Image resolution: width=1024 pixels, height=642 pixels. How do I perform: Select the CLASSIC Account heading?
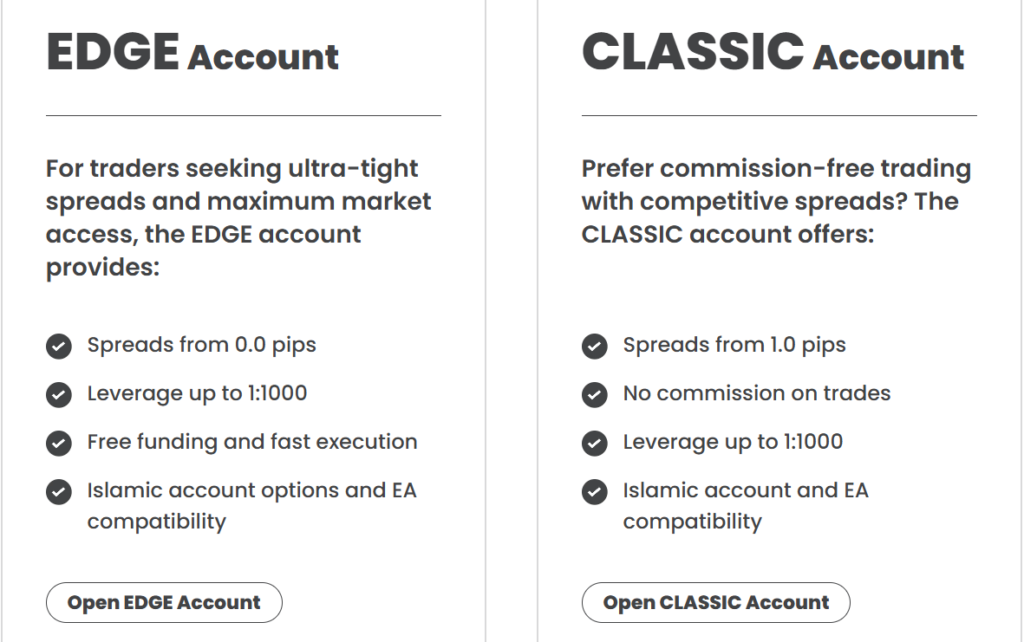tap(773, 53)
